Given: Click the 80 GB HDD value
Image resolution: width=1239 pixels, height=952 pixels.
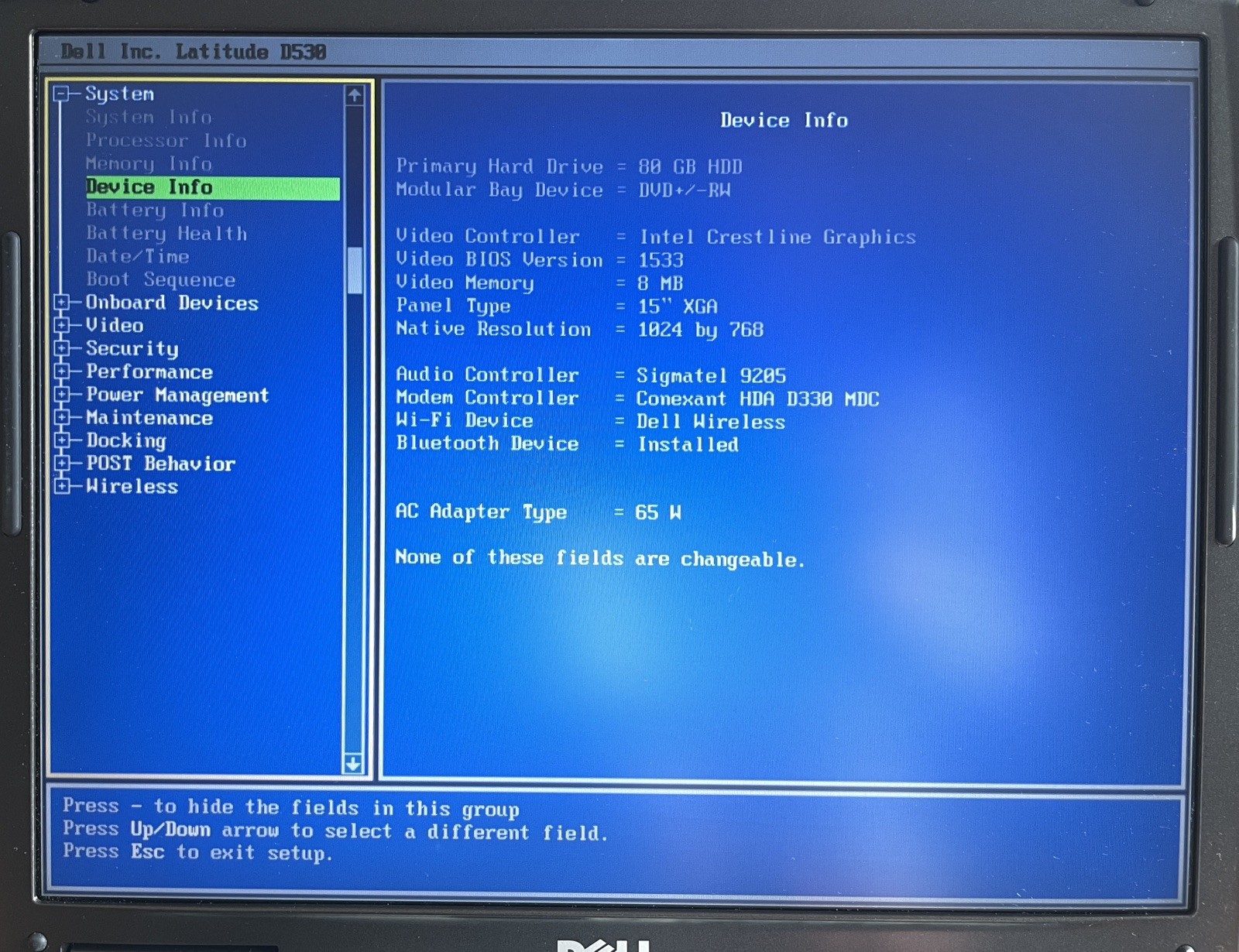Looking at the screenshot, I should (x=689, y=167).
